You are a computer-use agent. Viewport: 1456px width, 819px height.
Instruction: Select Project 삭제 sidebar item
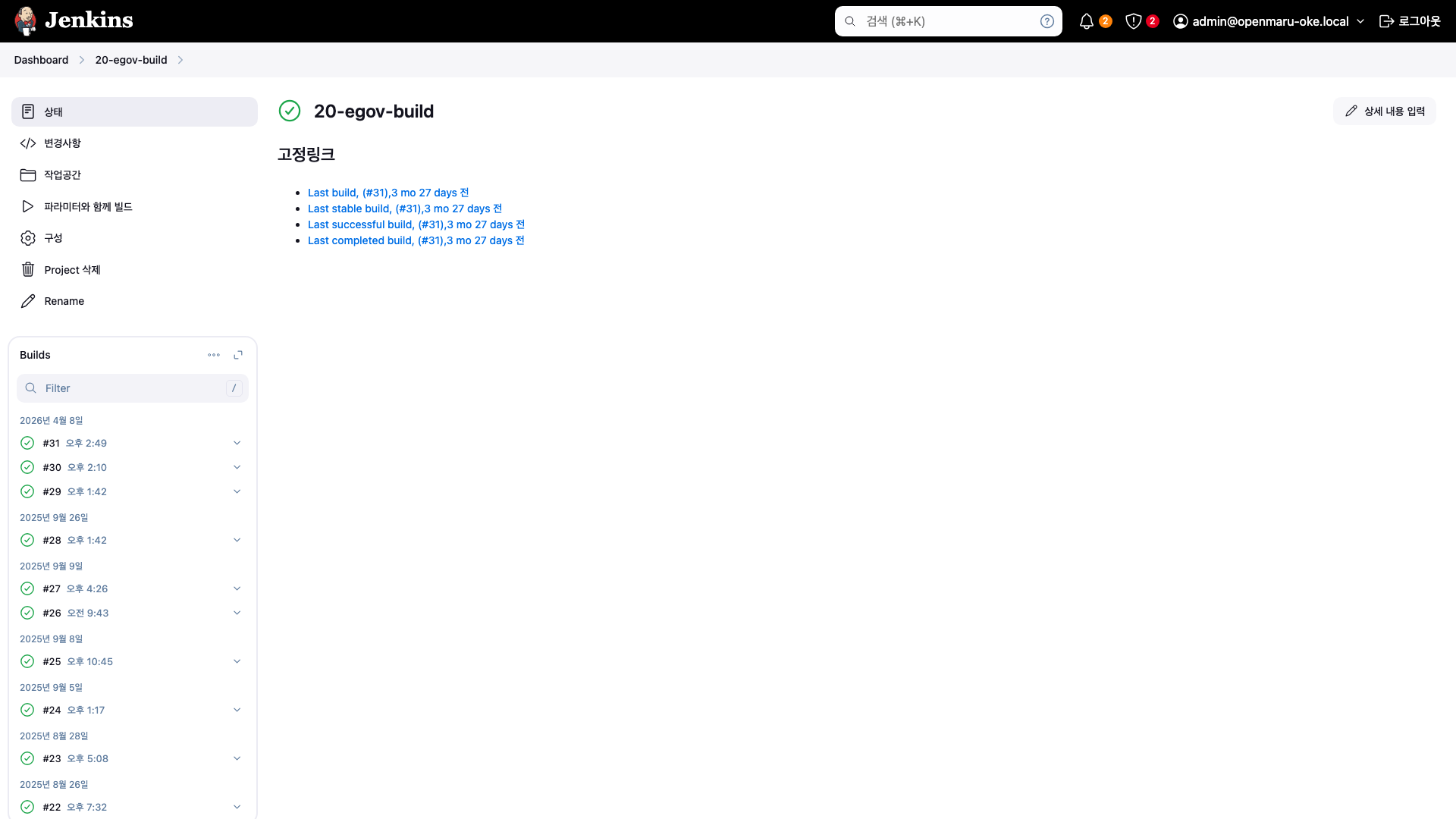pos(134,269)
